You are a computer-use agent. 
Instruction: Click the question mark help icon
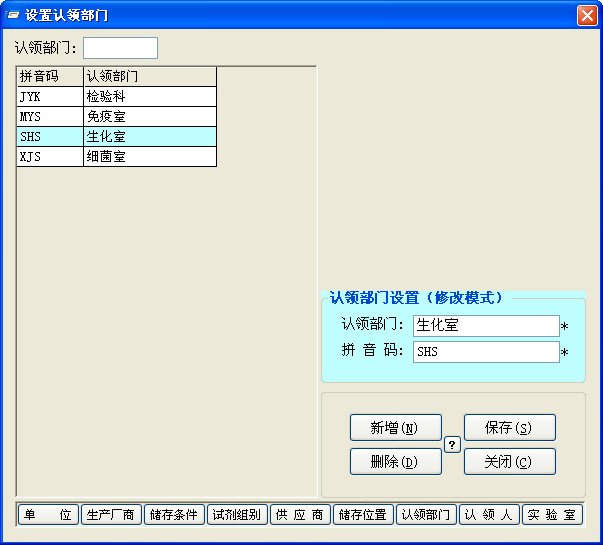452,445
